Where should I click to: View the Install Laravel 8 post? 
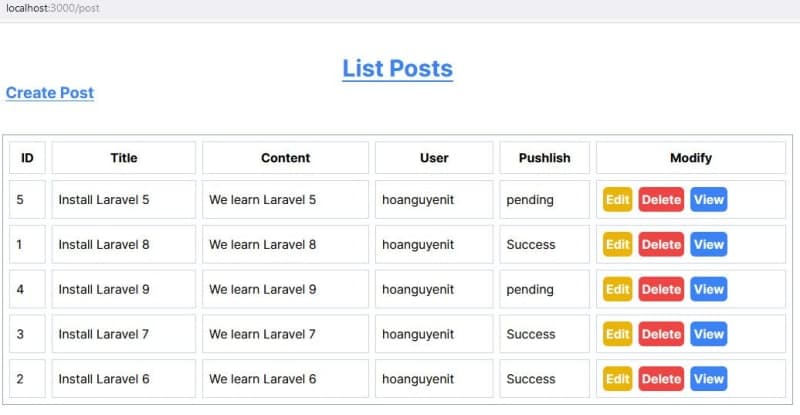tap(709, 245)
